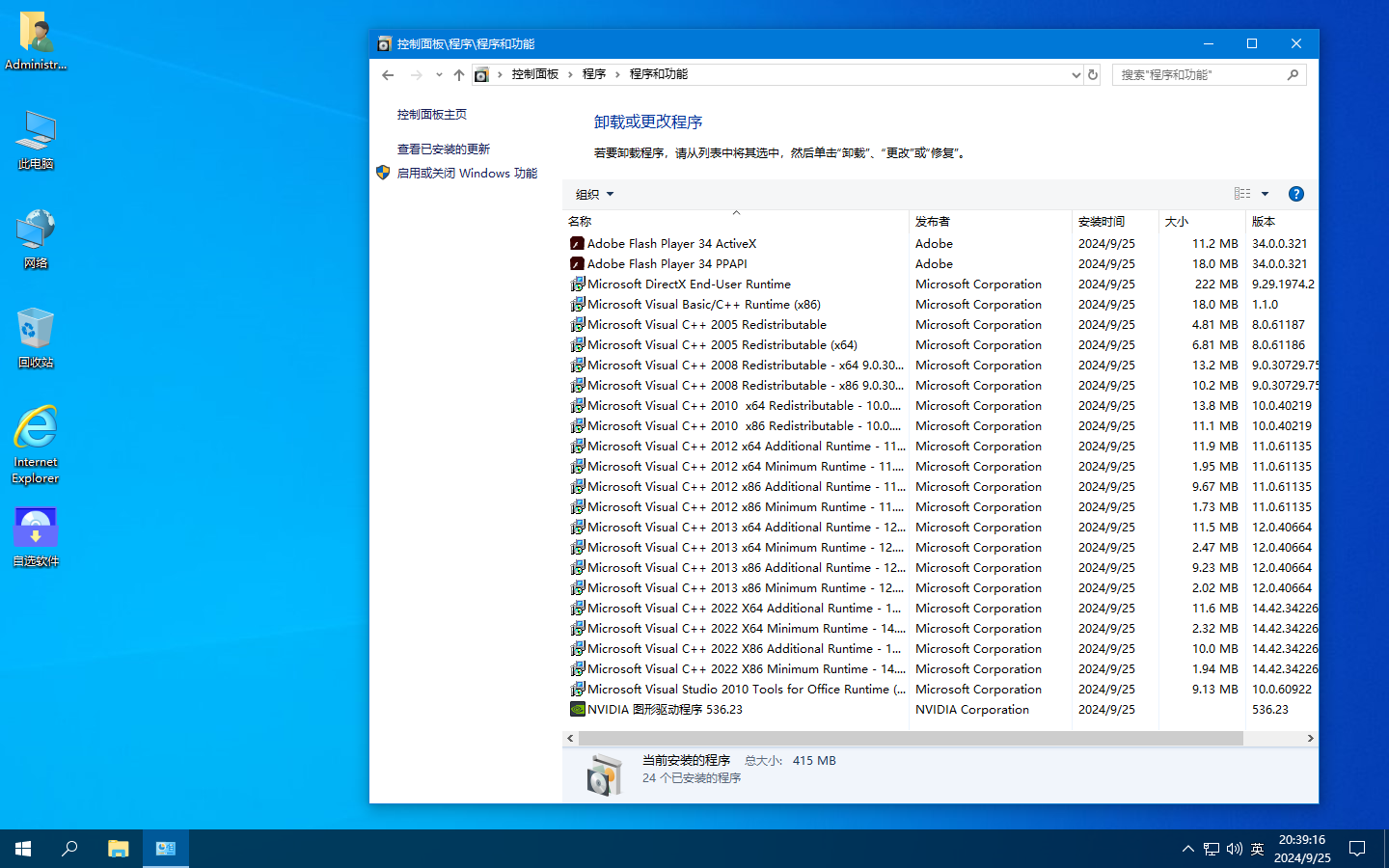Sort by 名称 column header
Image resolution: width=1389 pixels, height=868 pixels.
click(x=735, y=222)
